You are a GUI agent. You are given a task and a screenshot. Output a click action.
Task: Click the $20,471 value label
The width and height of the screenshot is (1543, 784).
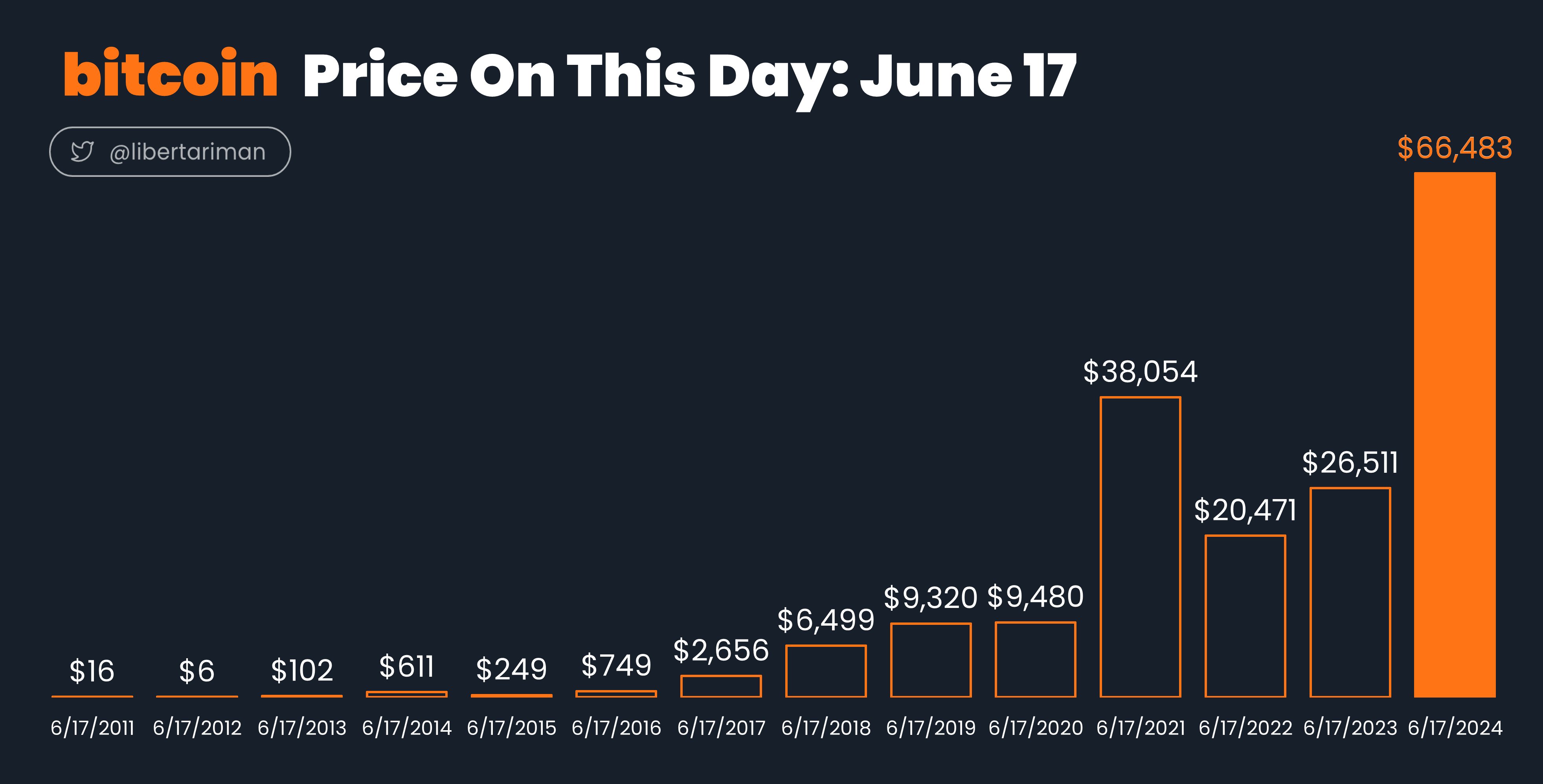[x=1245, y=510]
